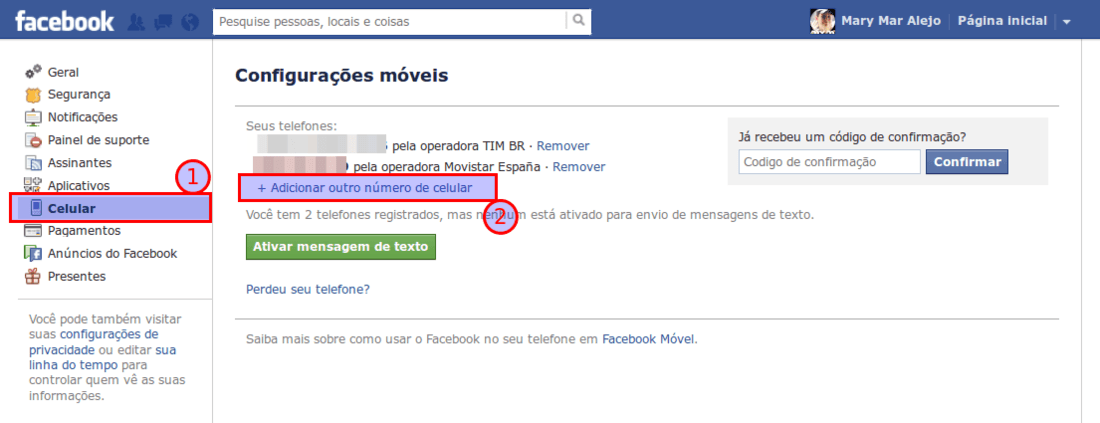
Task: Click the Codigo de confirmação field
Action: tap(829, 162)
